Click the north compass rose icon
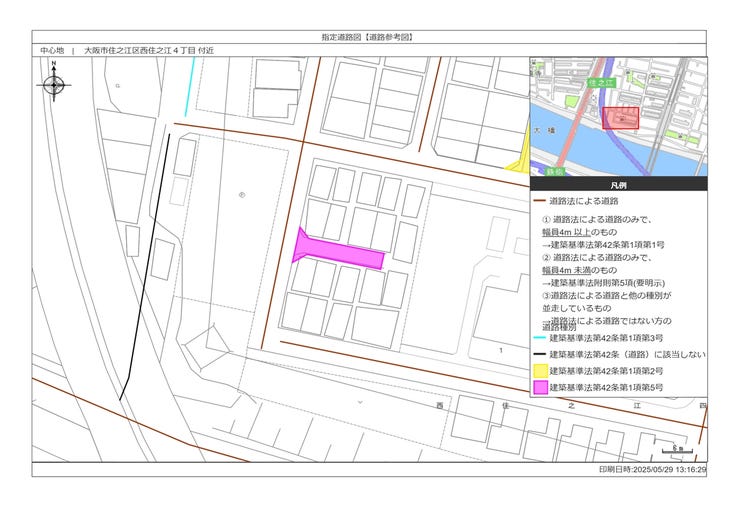740x523 pixels. (54, 85)
